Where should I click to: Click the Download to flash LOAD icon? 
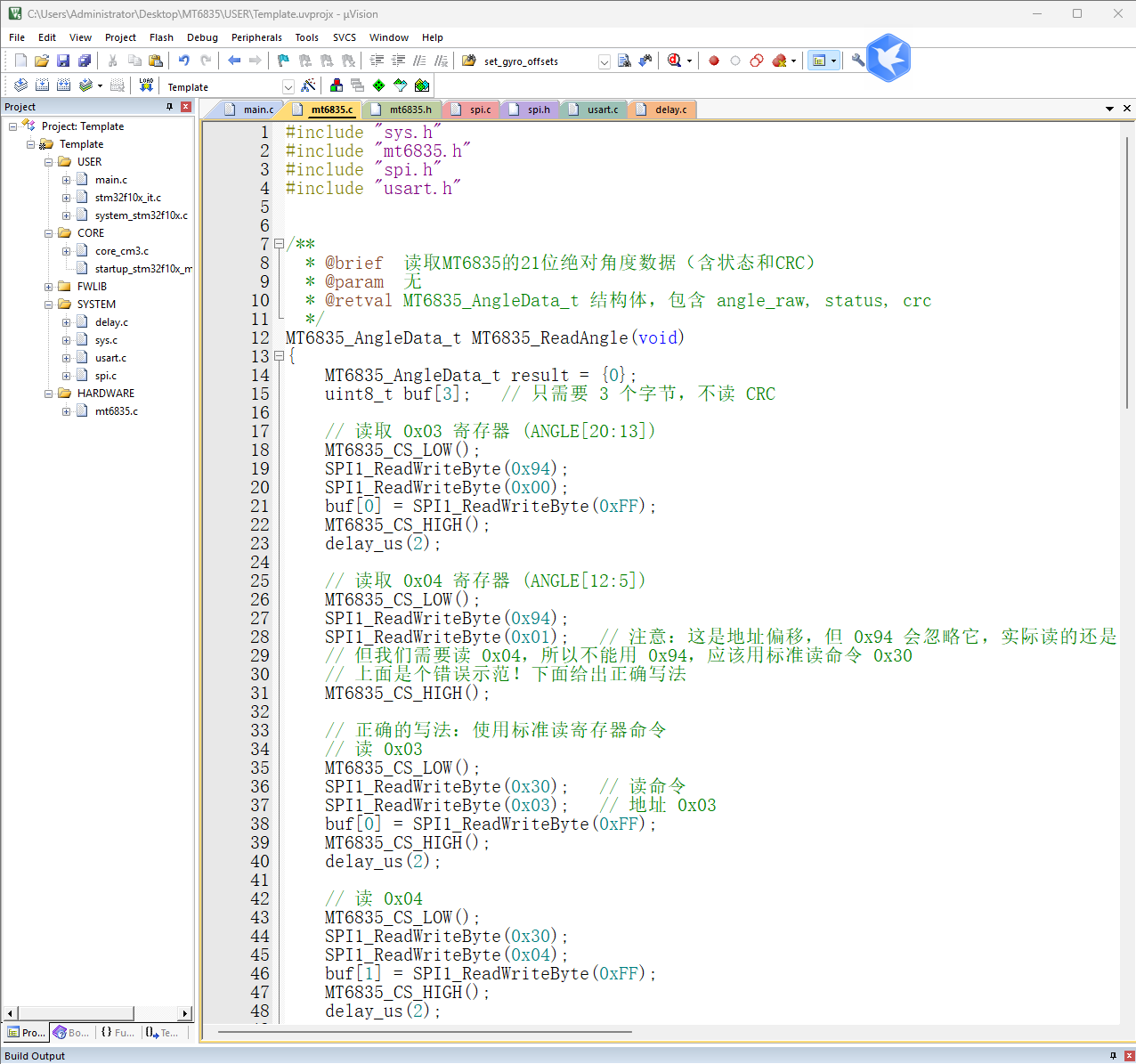coord(146,85)
